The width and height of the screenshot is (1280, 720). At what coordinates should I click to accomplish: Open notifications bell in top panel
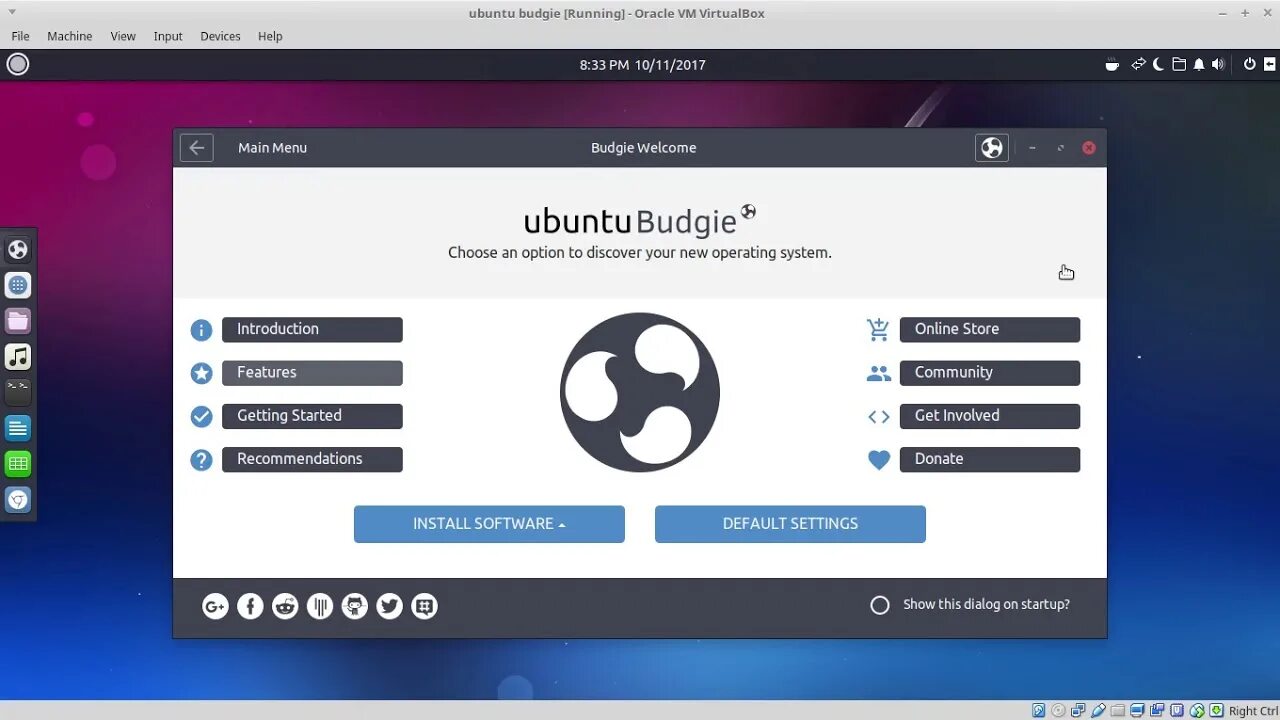1199,65
